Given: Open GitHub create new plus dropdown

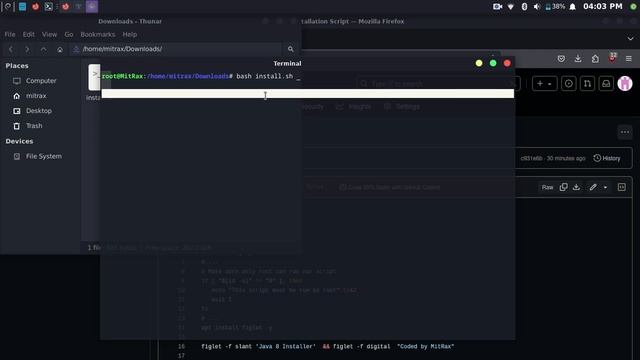Looking at the screenshot, I should 544,84.
